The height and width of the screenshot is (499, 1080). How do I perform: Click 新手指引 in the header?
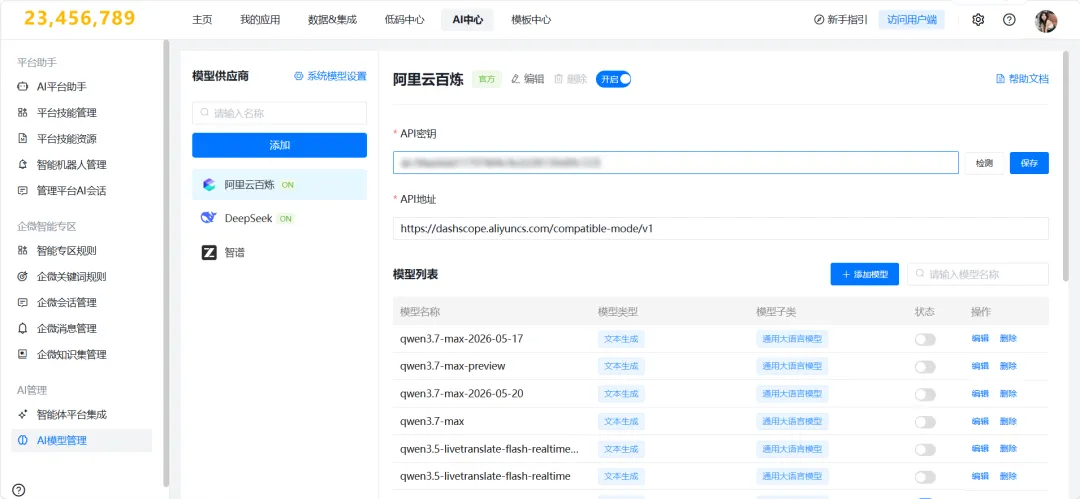[x=840, y=20]
